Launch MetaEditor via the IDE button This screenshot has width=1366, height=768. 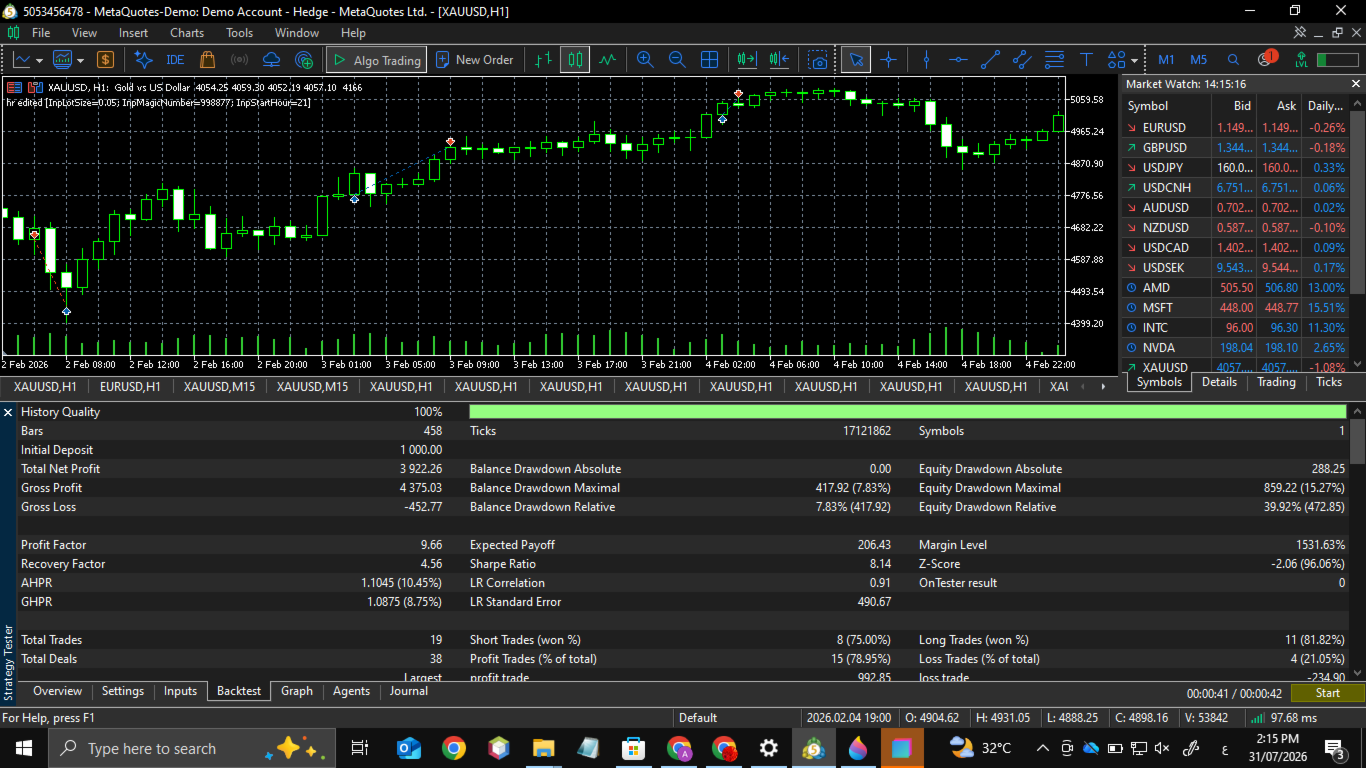(x=175, y=60)
